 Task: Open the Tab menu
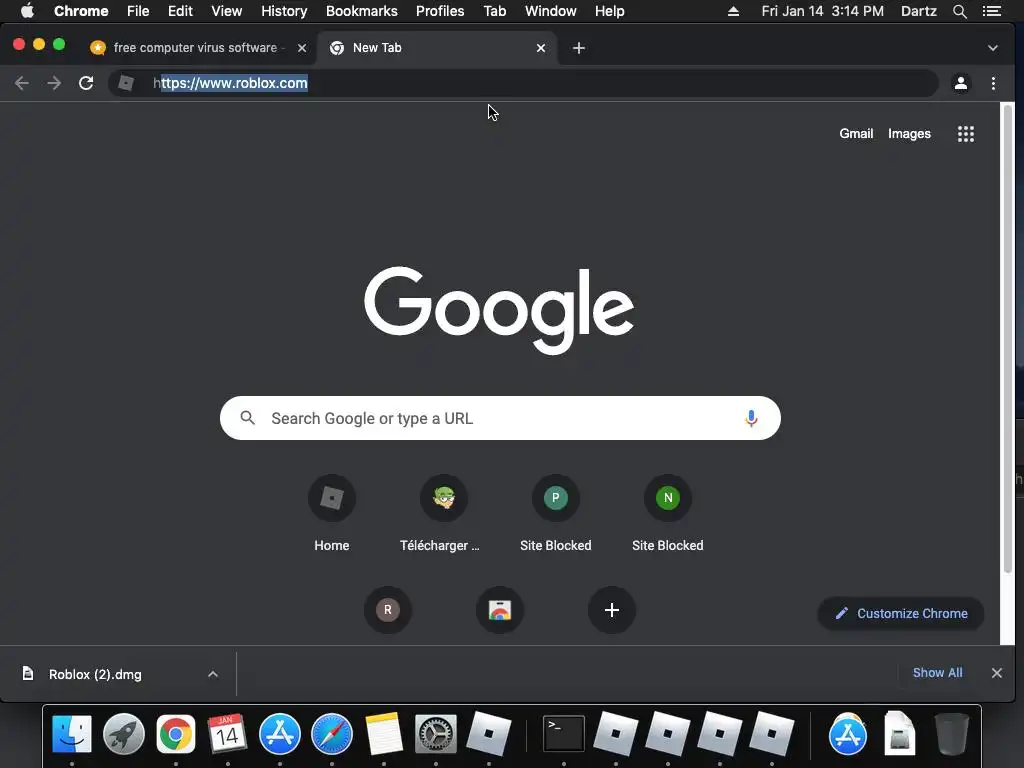tap(495, 11)
